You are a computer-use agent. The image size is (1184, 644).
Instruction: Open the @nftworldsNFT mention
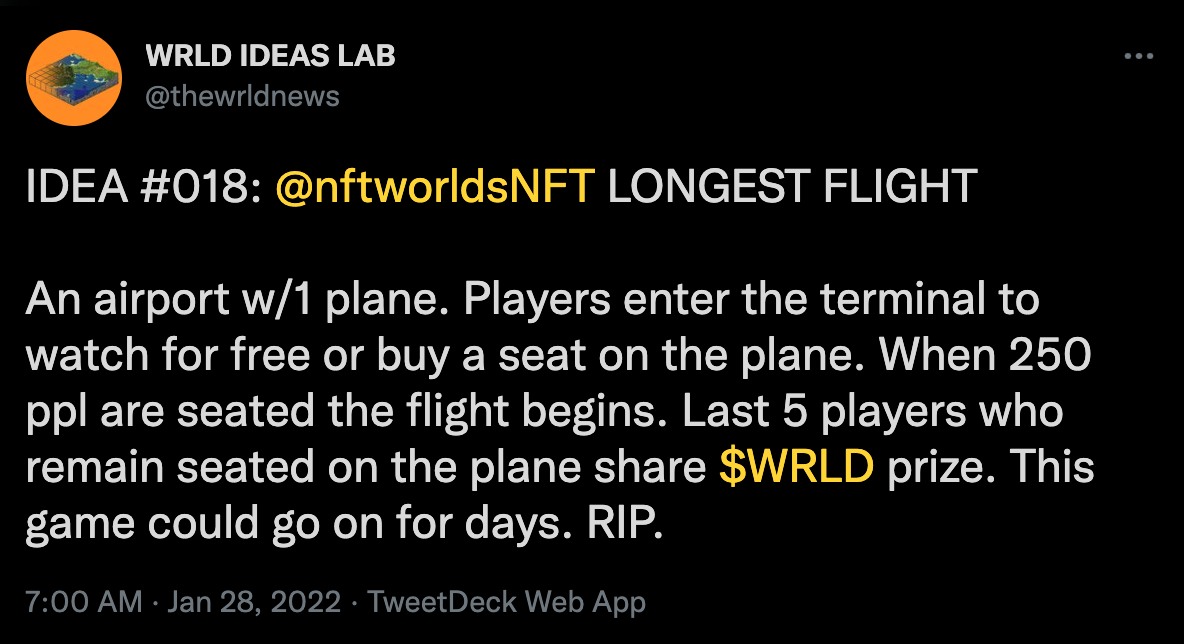[436, 186]
